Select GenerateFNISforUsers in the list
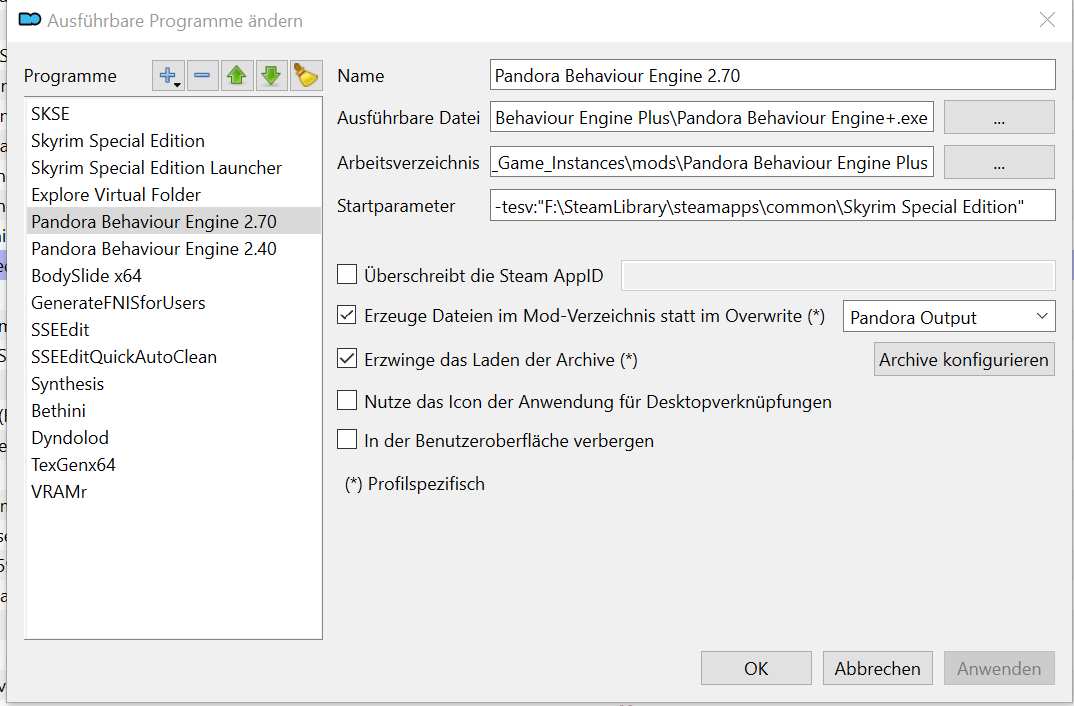 click(173, 303)
